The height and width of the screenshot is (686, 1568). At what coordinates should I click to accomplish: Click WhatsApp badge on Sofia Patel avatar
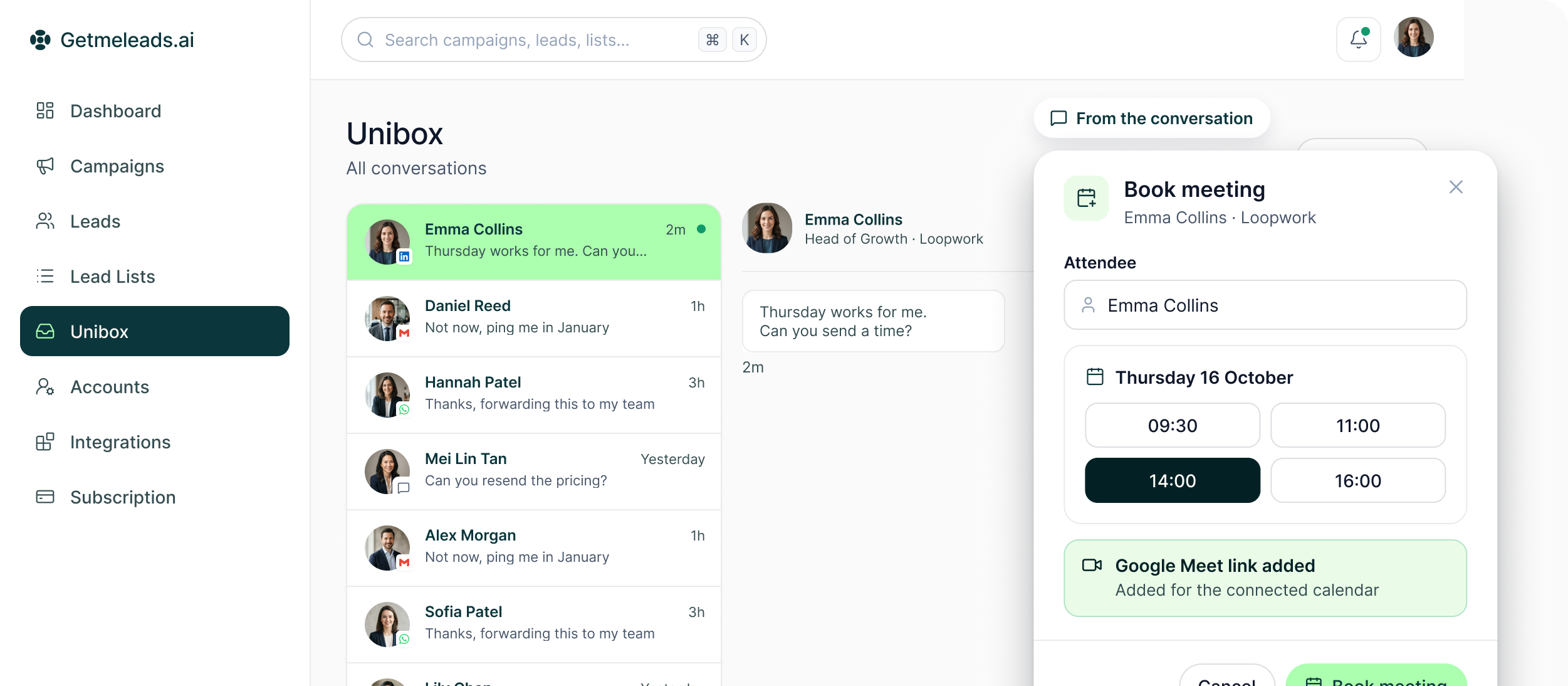click(404, 639)
